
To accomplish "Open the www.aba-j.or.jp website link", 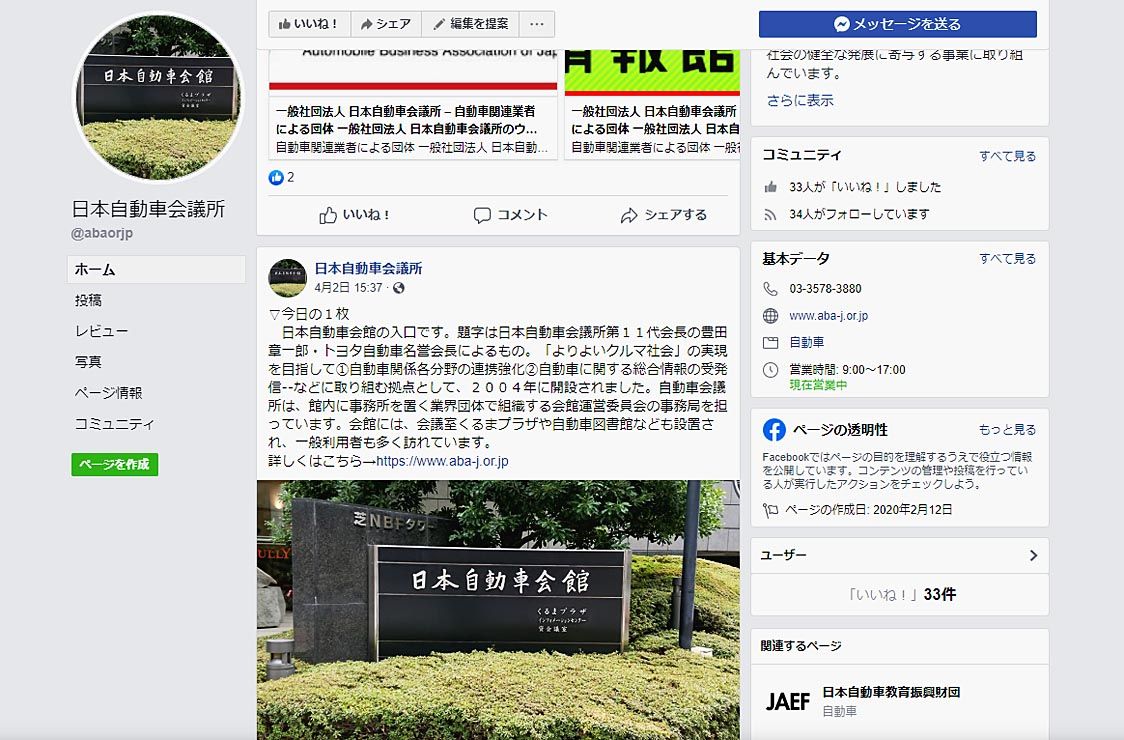I will [829, 316].
